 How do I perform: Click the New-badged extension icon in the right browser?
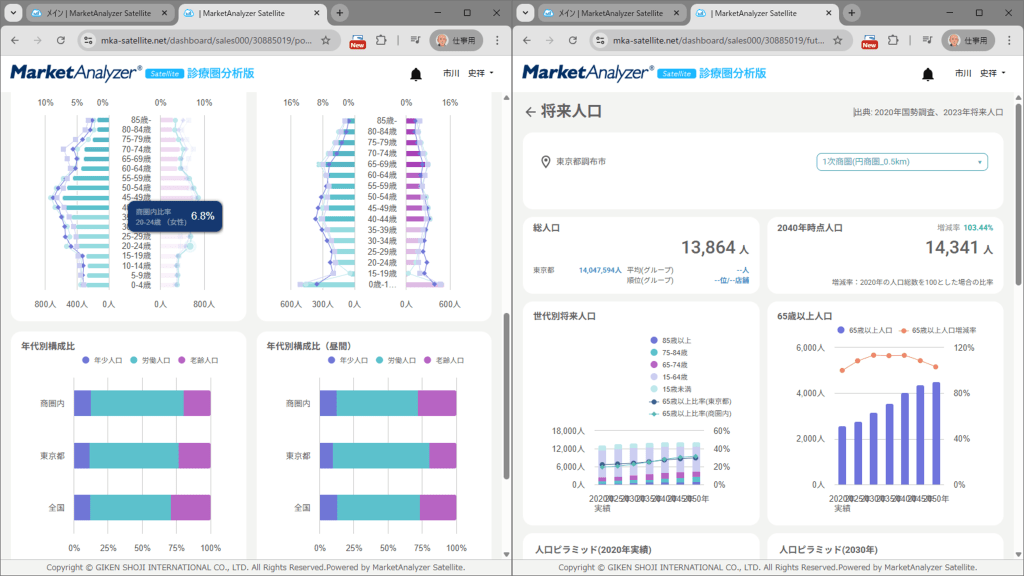[869, 40]
